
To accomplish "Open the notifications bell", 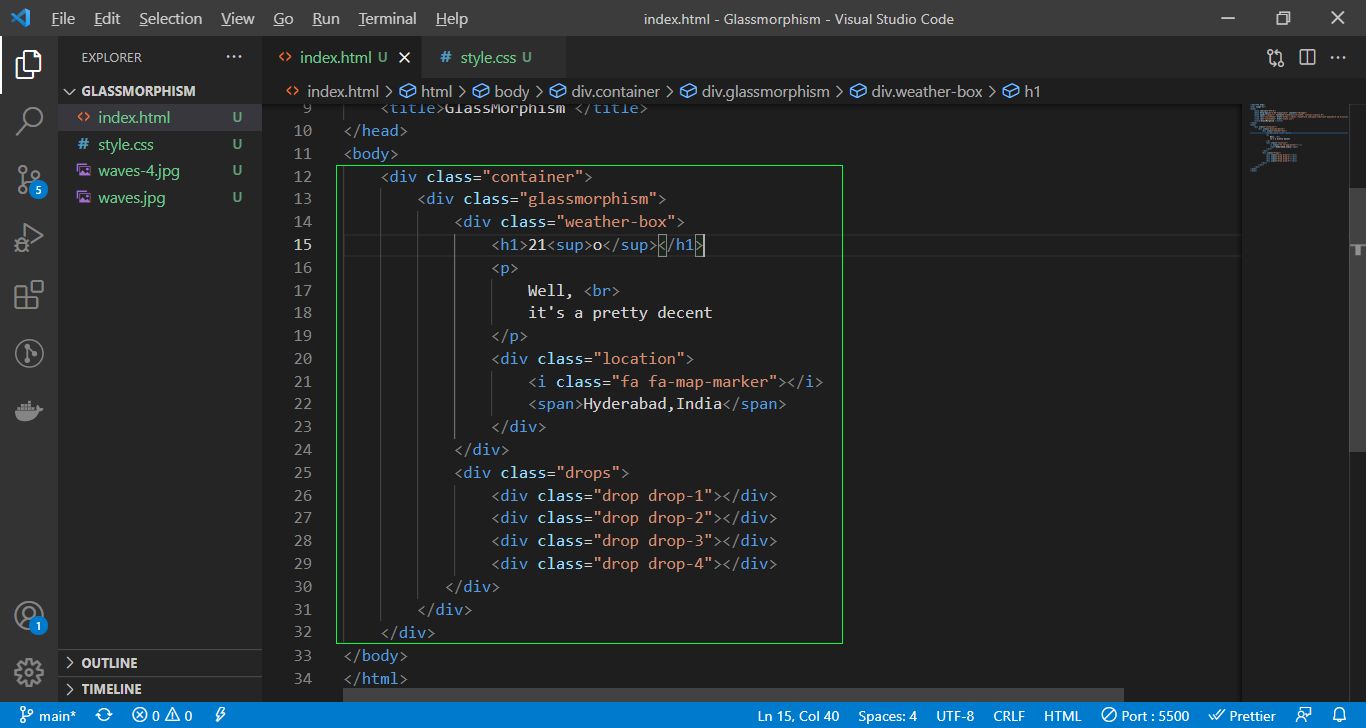I will click(1339, 716).
